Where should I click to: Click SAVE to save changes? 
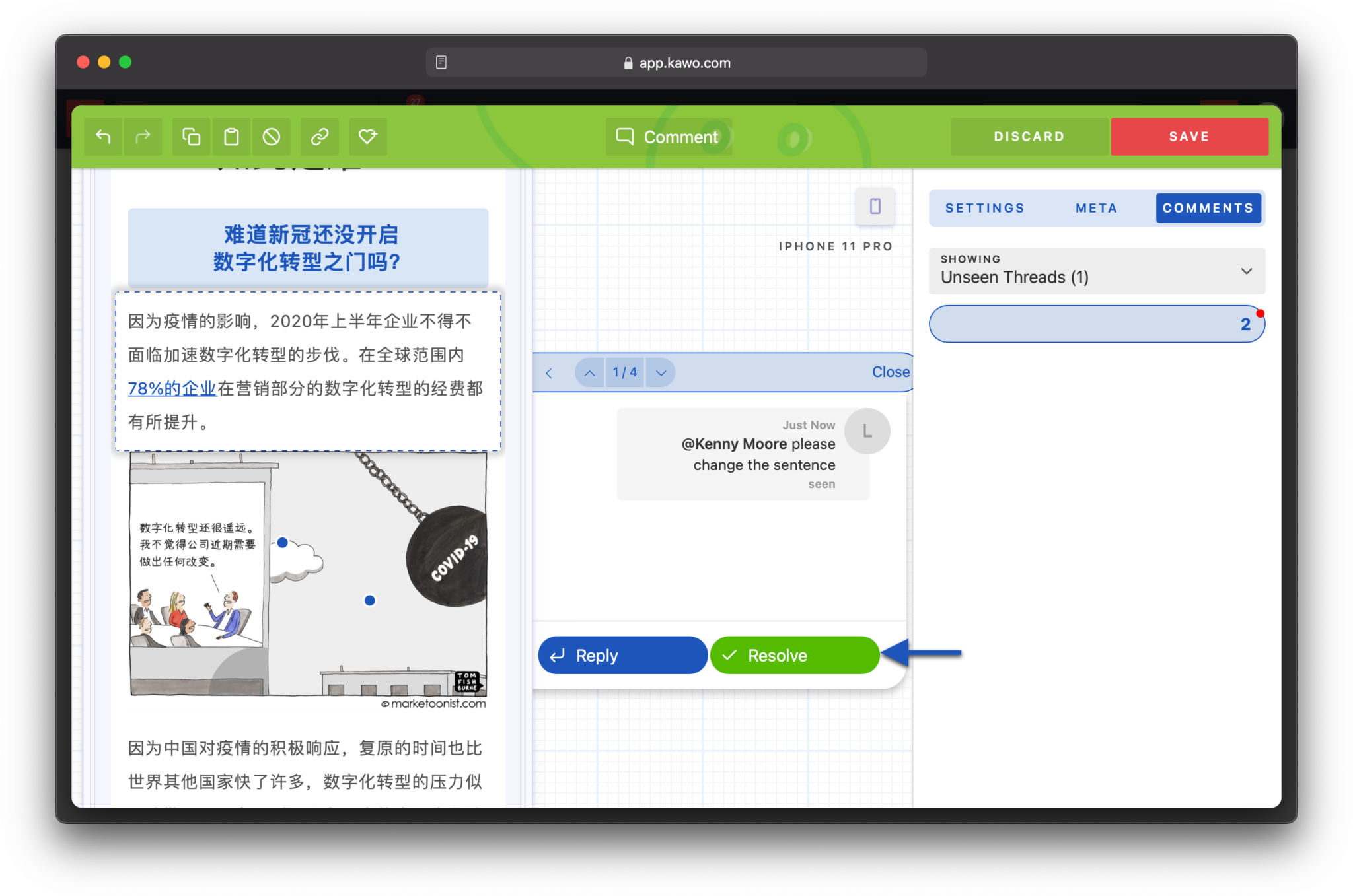1189,137
